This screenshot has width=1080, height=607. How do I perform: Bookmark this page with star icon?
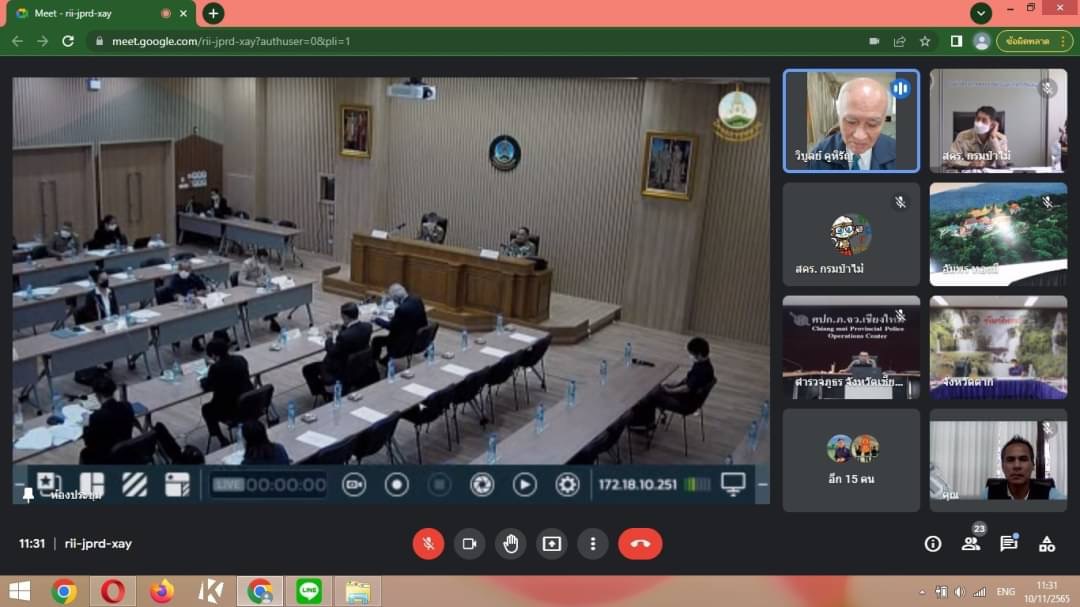click(x=925, y=41)
